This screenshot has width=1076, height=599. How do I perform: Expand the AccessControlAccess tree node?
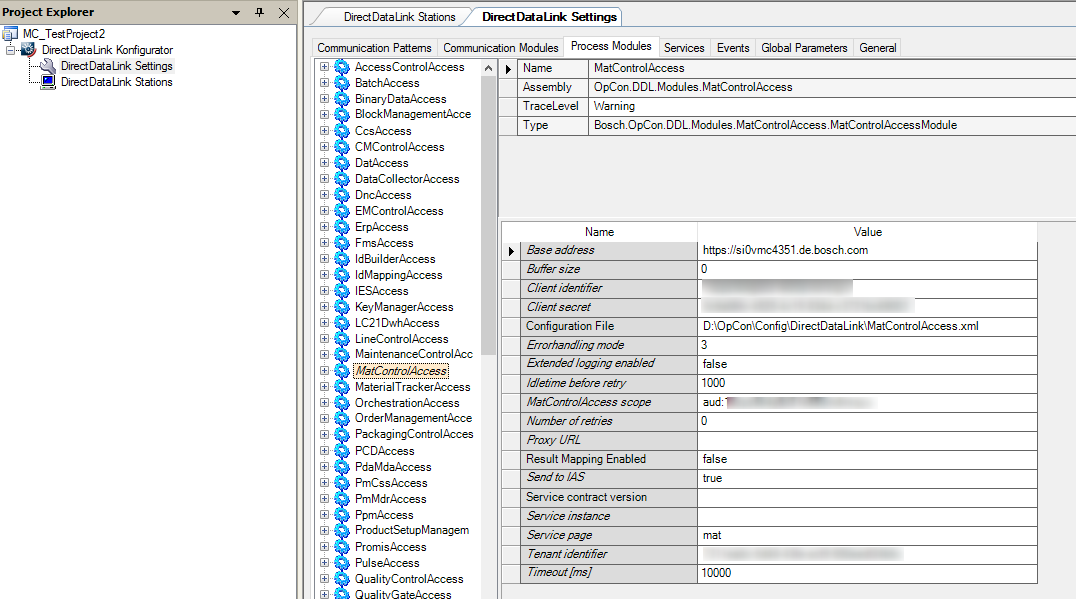coord(323,67)
